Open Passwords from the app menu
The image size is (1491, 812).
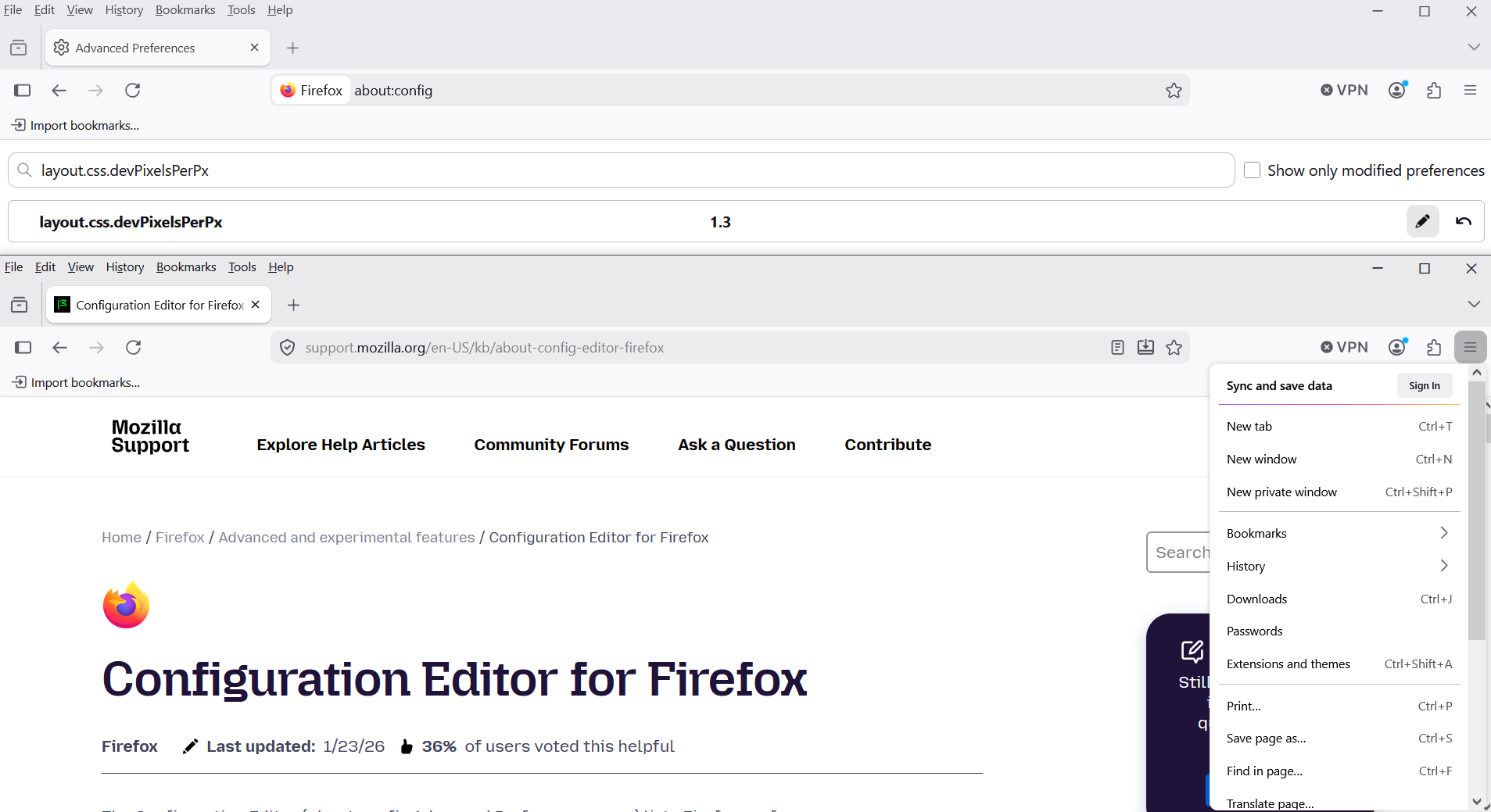(x=1339, y=631)
